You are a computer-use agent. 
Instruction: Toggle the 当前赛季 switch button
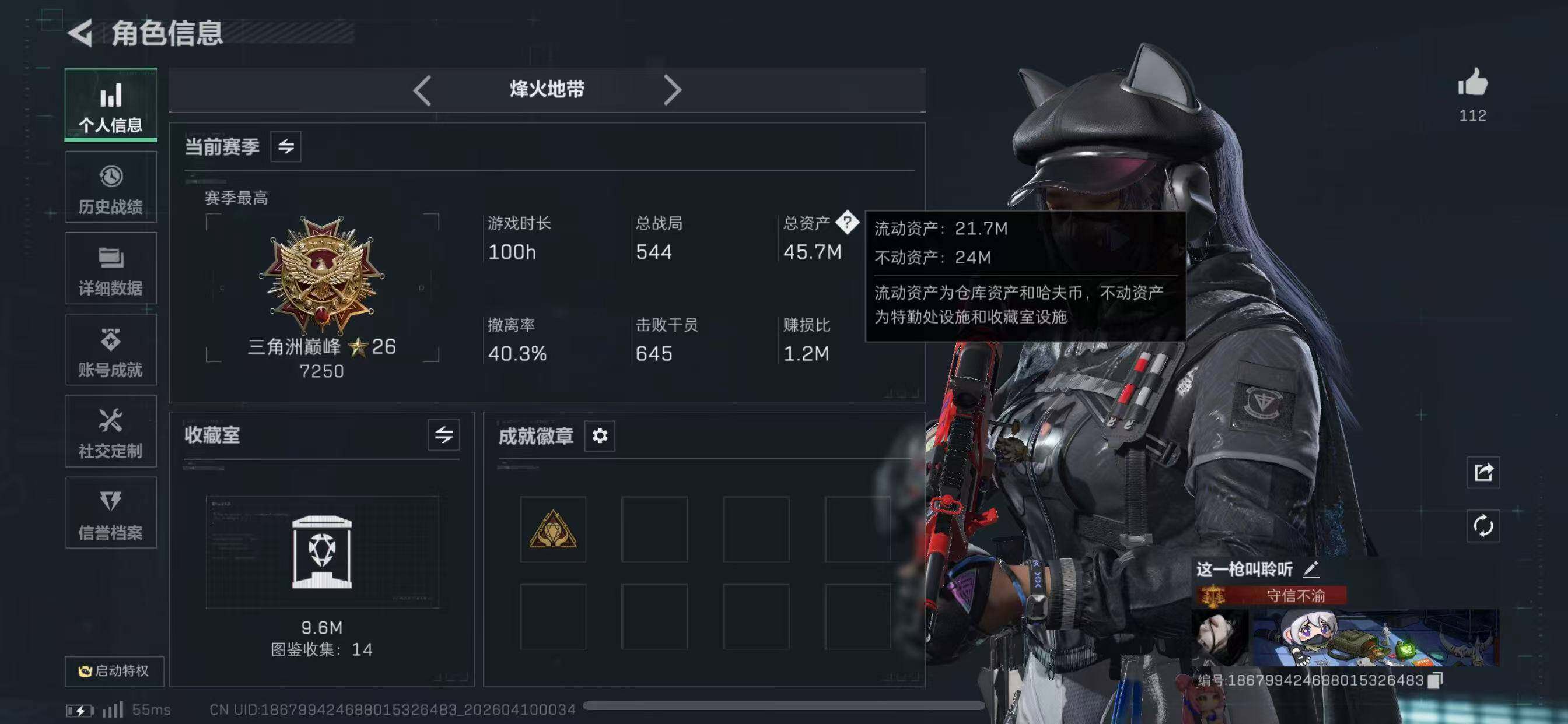coord(285,147)
